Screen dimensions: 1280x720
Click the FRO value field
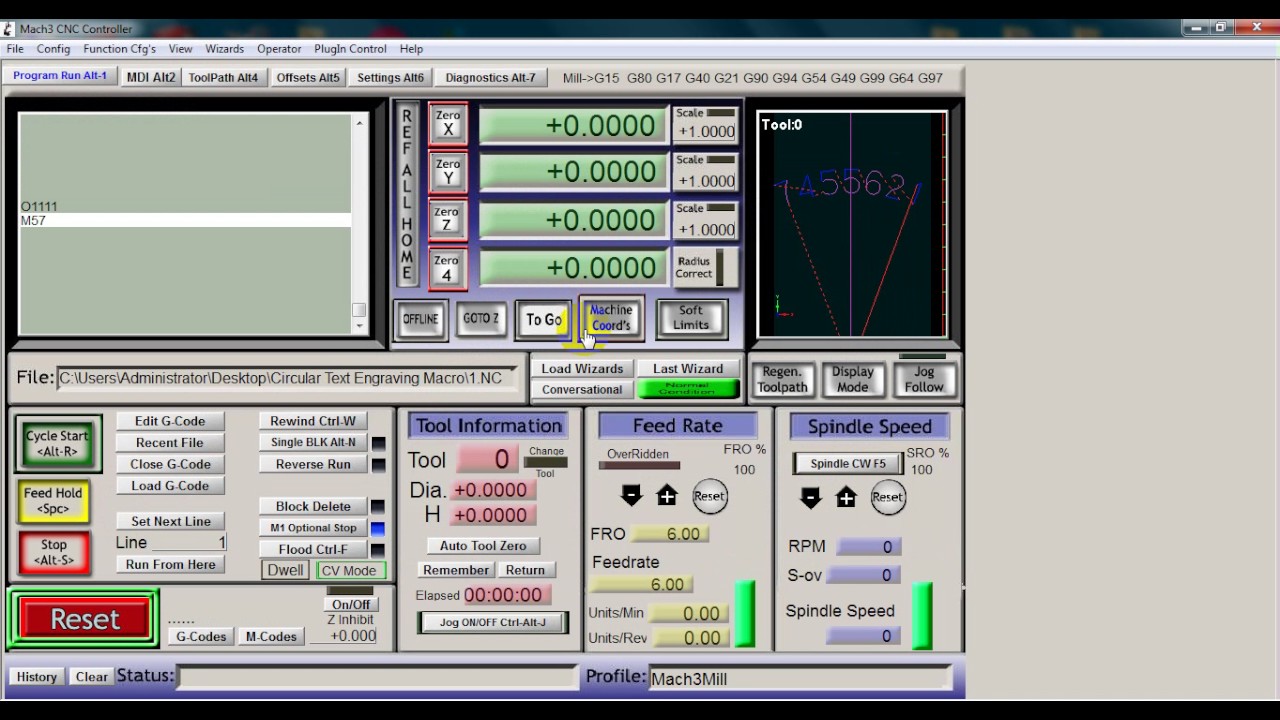pyautogui.click(x=670, y=534)
